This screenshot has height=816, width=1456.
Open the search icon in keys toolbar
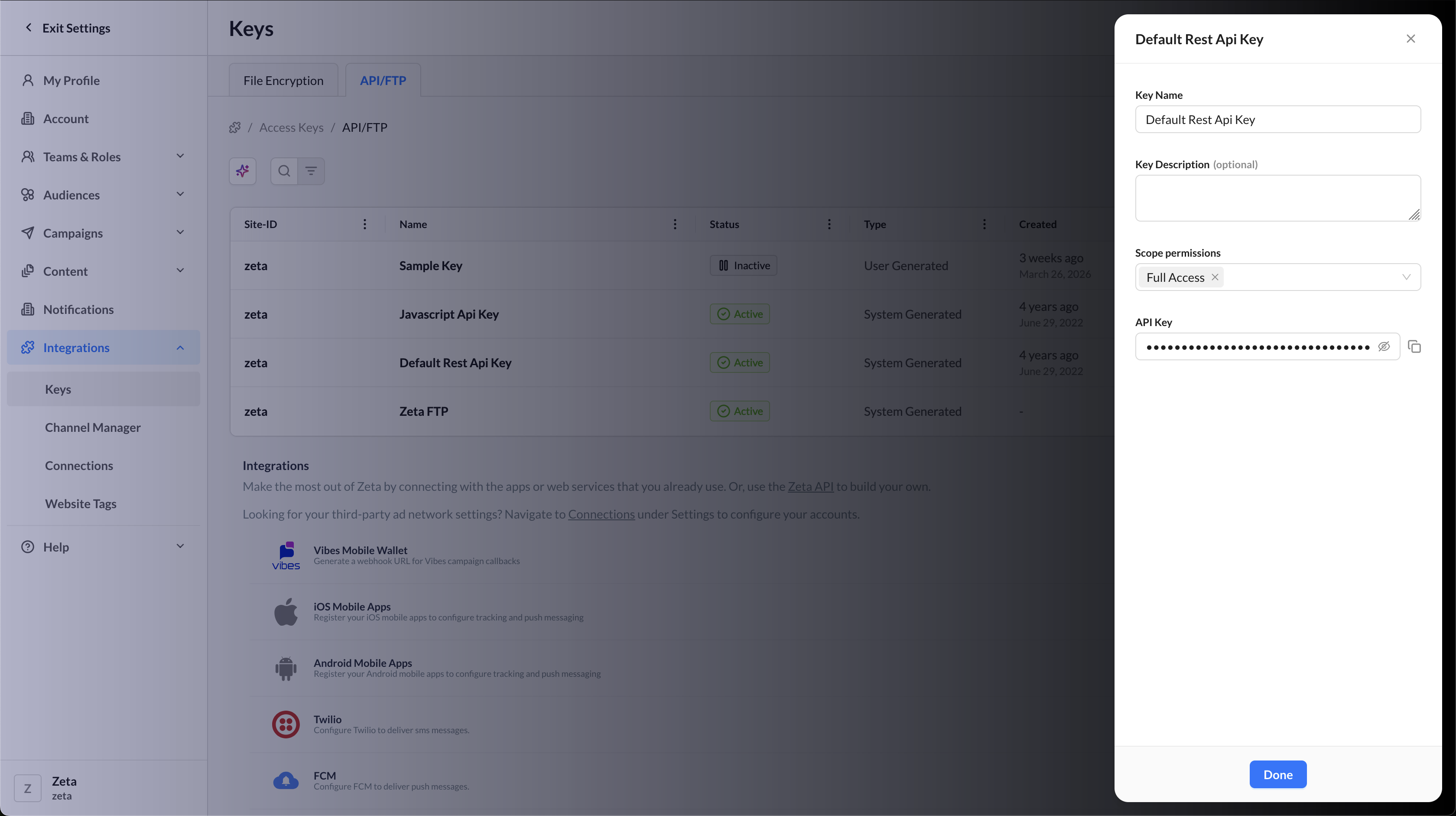tap(284, 171)
